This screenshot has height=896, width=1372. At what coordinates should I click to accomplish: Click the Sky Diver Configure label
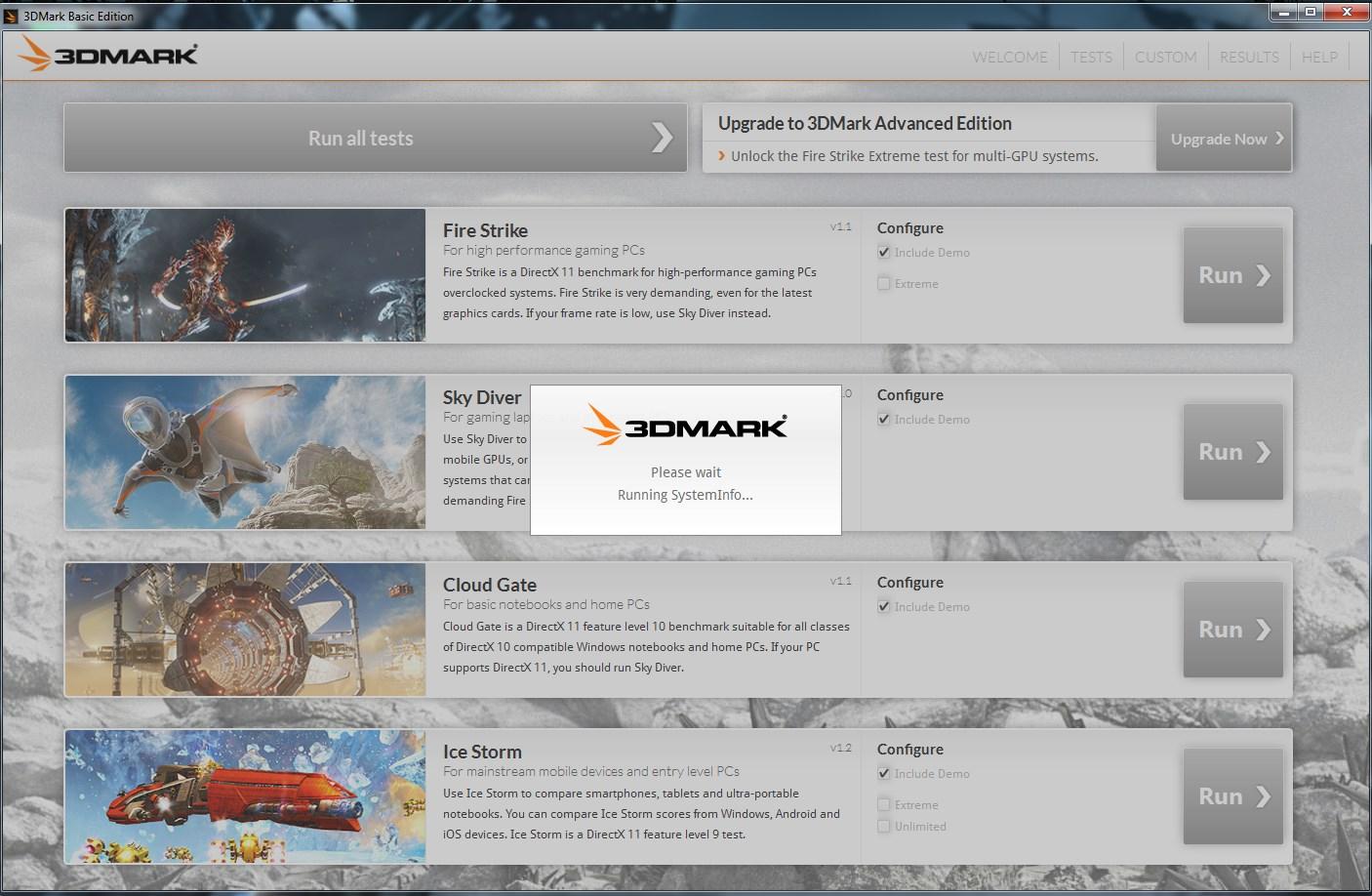[909, 394]
